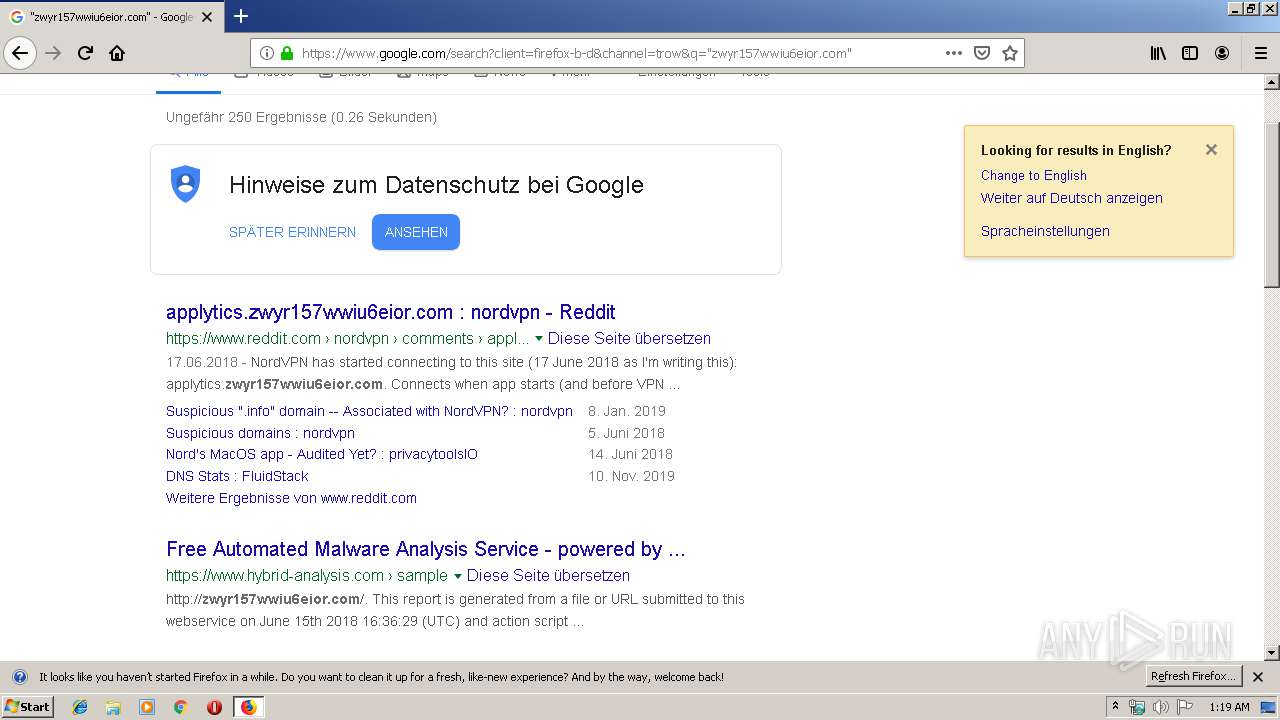Open Firefox hamburger menu
Screen dimensions: 1280x720
[x=1260, y=53]
